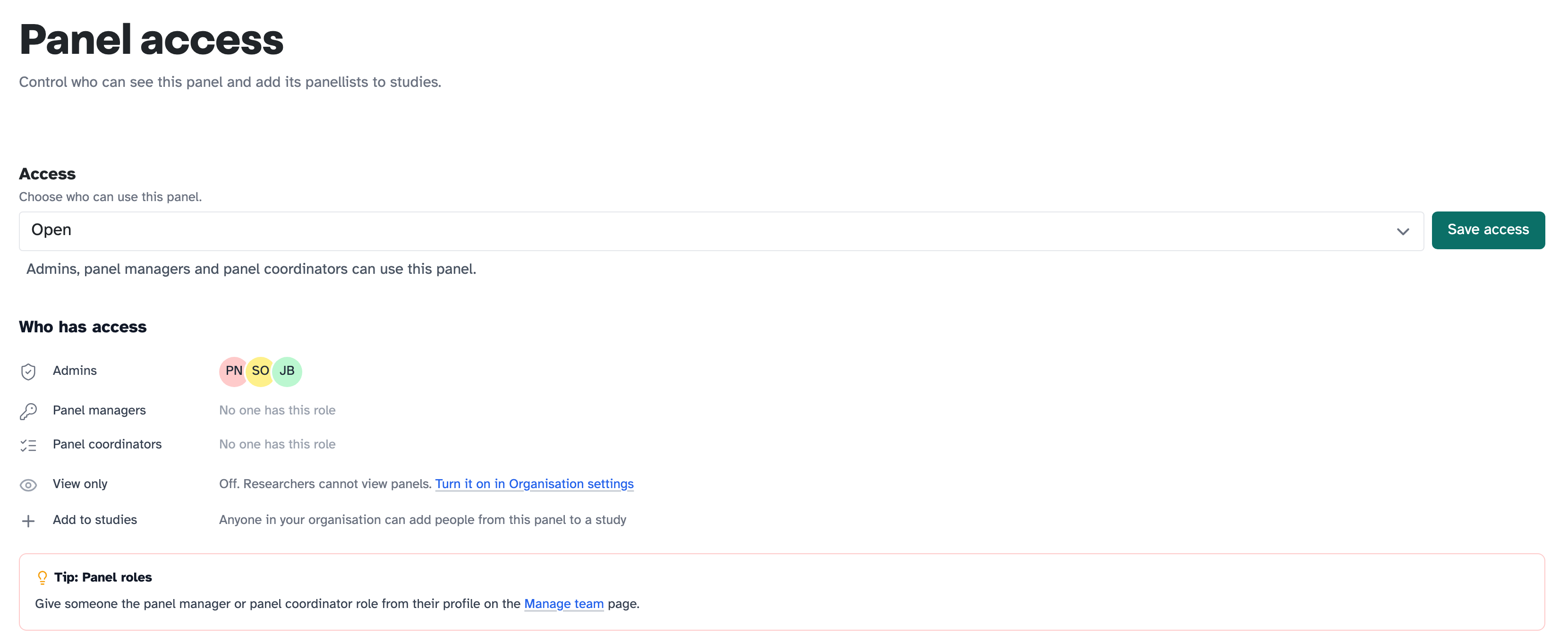Screen dimensions: 1568x642
Task: Click 'No one has this role' beside Panel managers
Action: [x=277, y=410]
